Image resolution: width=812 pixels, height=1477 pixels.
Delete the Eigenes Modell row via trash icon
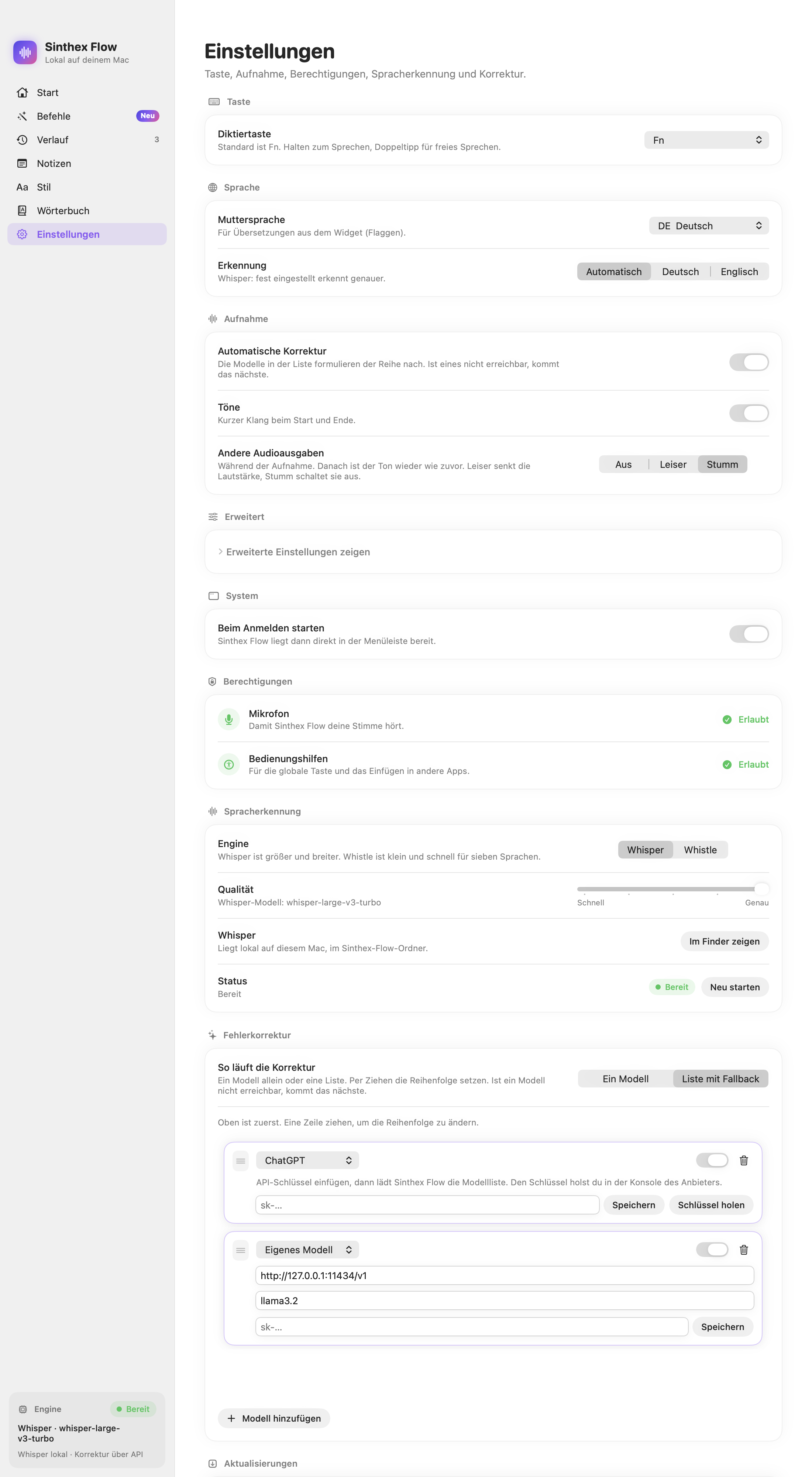(743, 1250)
